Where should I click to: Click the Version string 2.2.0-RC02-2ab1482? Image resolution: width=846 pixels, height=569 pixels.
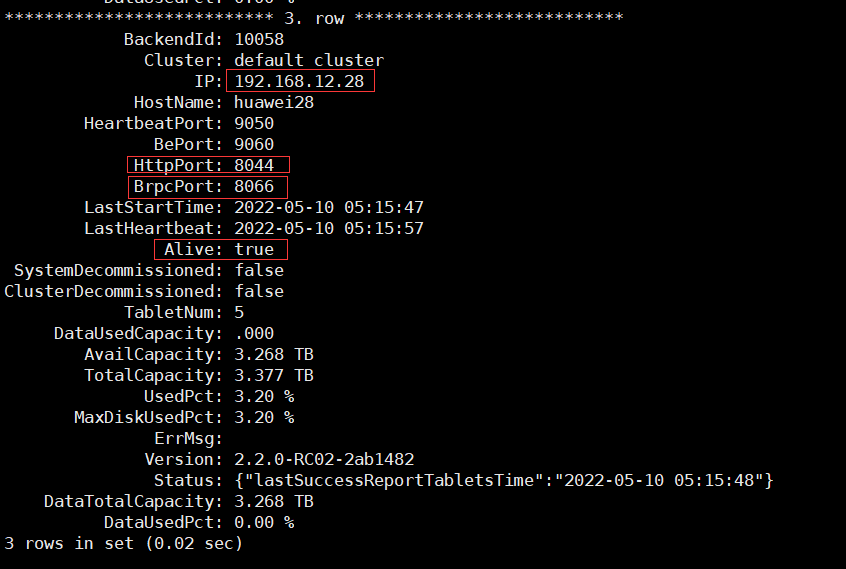pyautogui.click(x=324, y=460)
